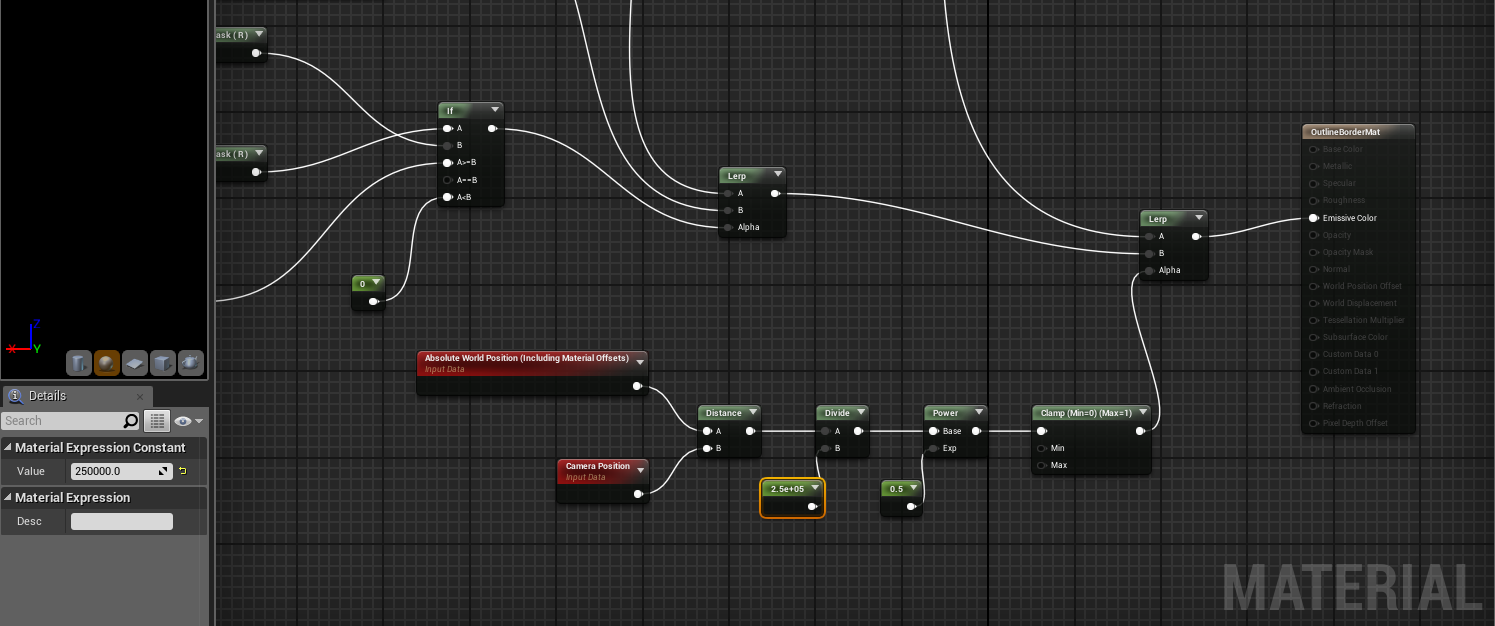1495x626 pixels.
Task: Open the Distance node header dropdown
Action: pos(752,412)
